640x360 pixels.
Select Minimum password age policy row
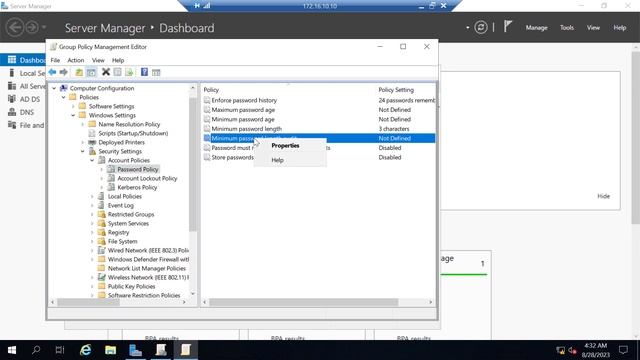click(x=319, y=119)
